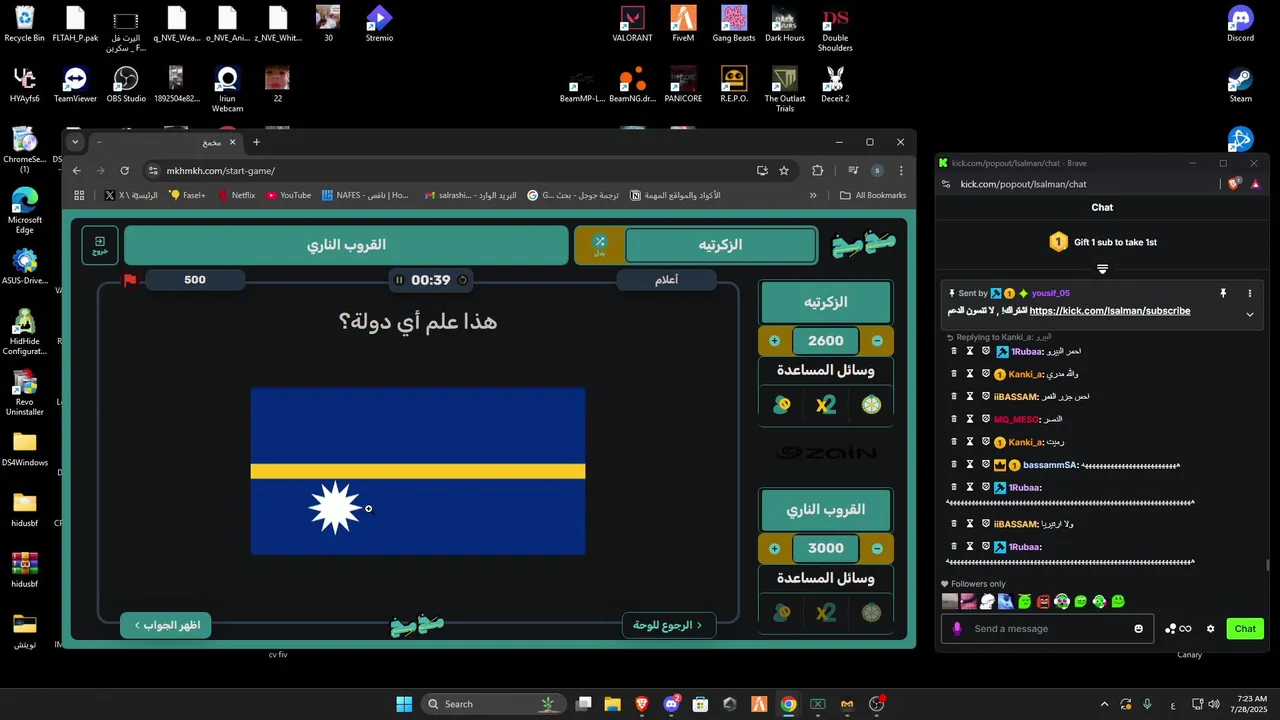Open the taskbar volume icon
Viewport: 1280px width, 720px height.
point(1213,704)
